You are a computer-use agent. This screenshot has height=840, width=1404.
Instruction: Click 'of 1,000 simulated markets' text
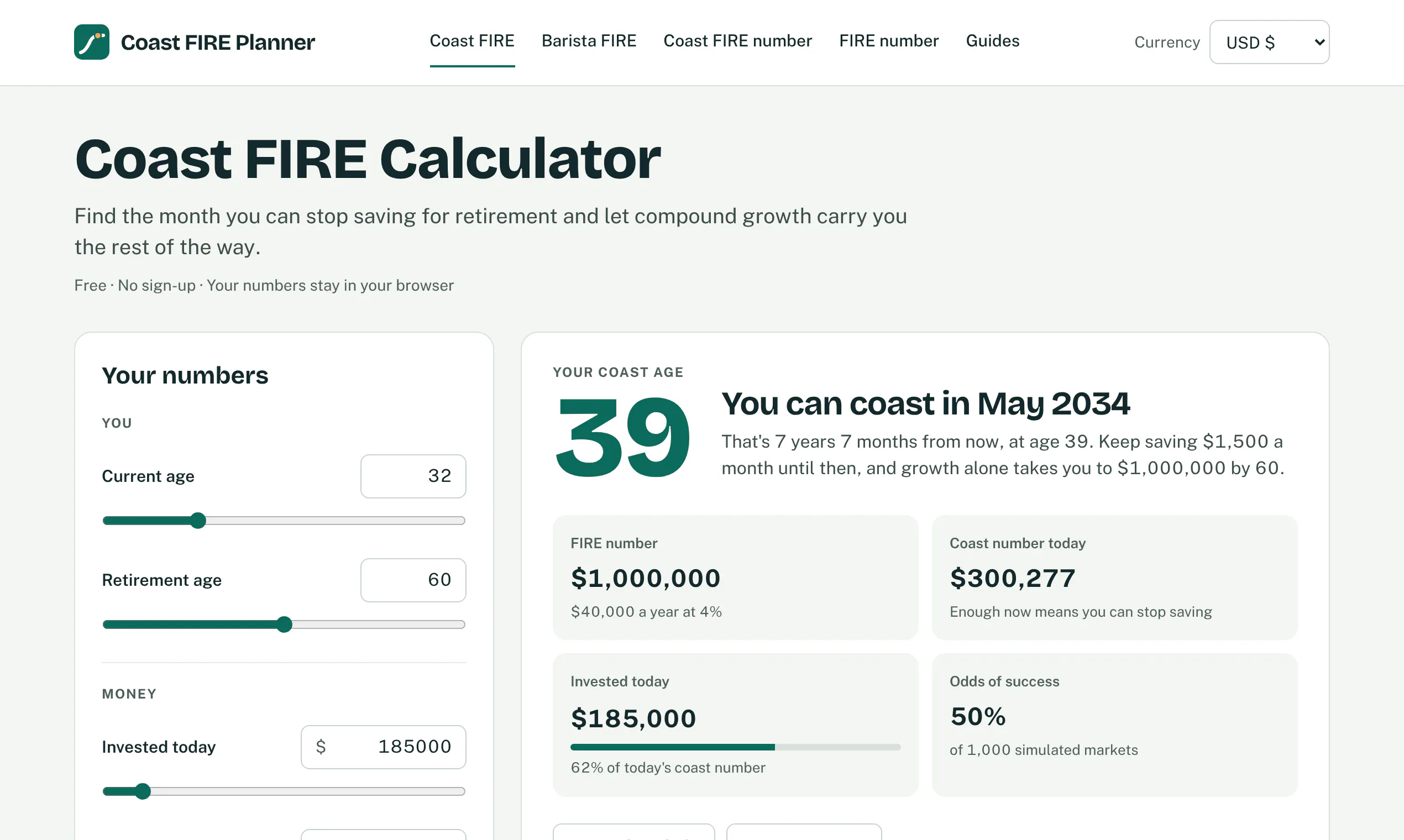1044,750
